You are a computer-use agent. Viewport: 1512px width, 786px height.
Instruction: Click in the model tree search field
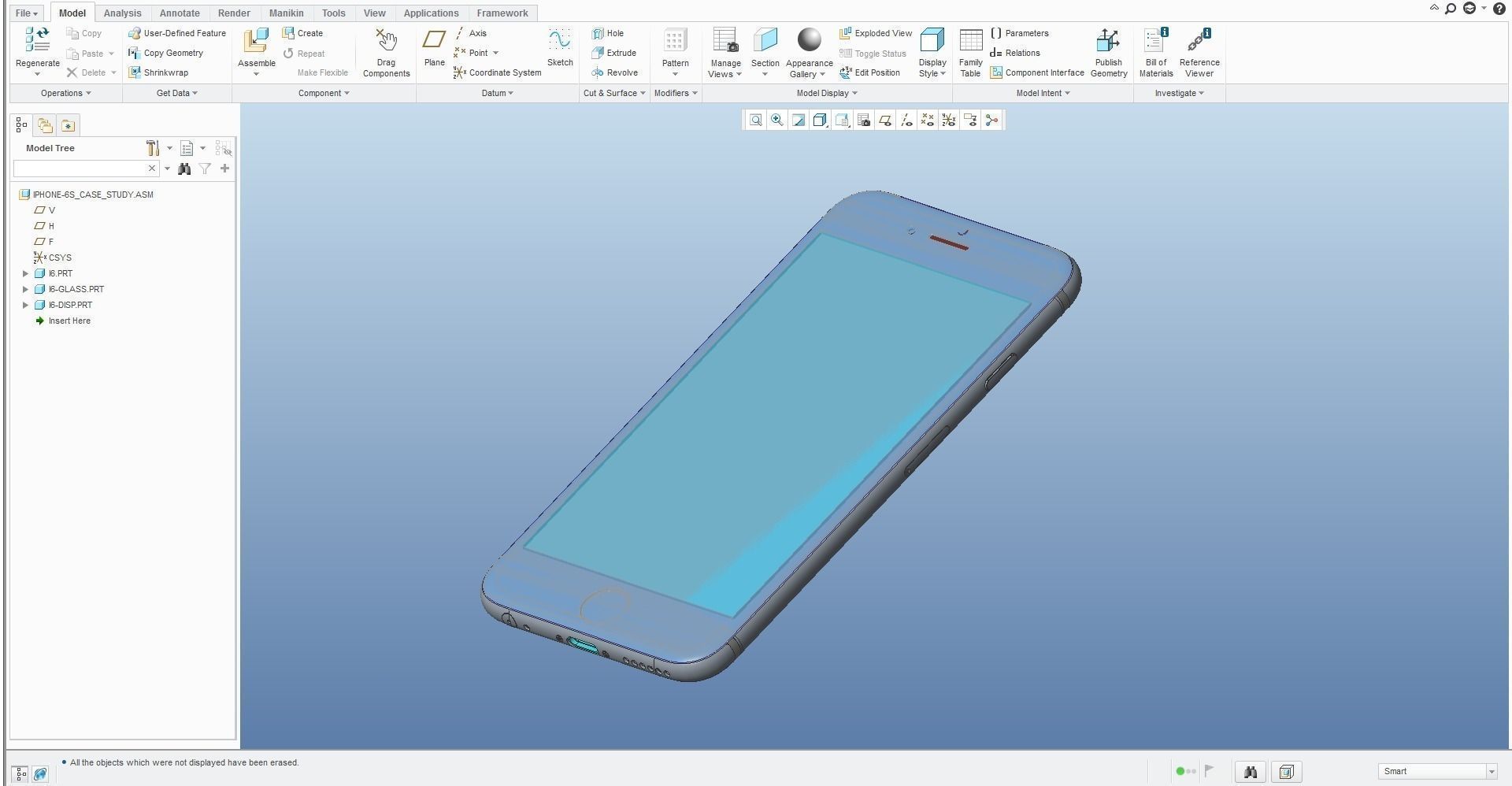click(x=80, y=169)
